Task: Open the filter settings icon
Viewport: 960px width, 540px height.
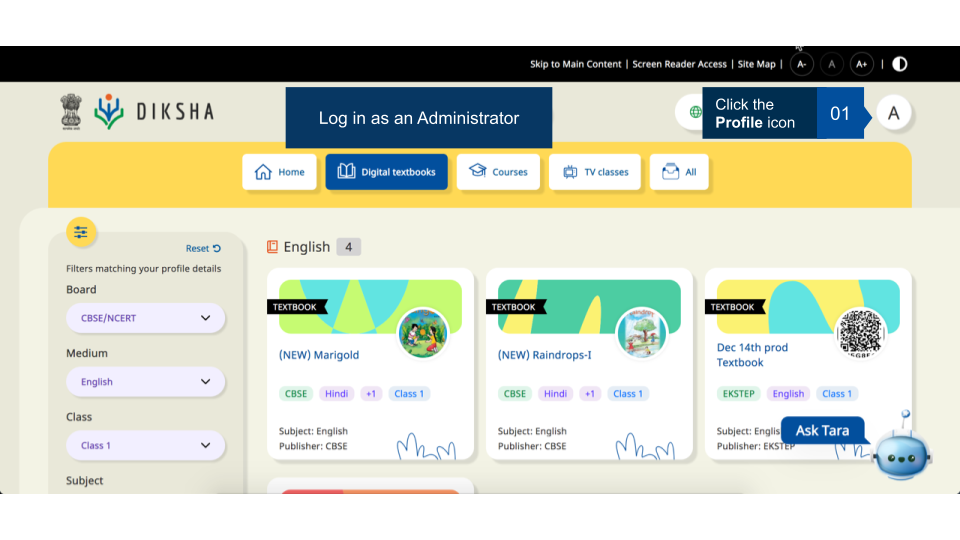Action: coord(81,232)
